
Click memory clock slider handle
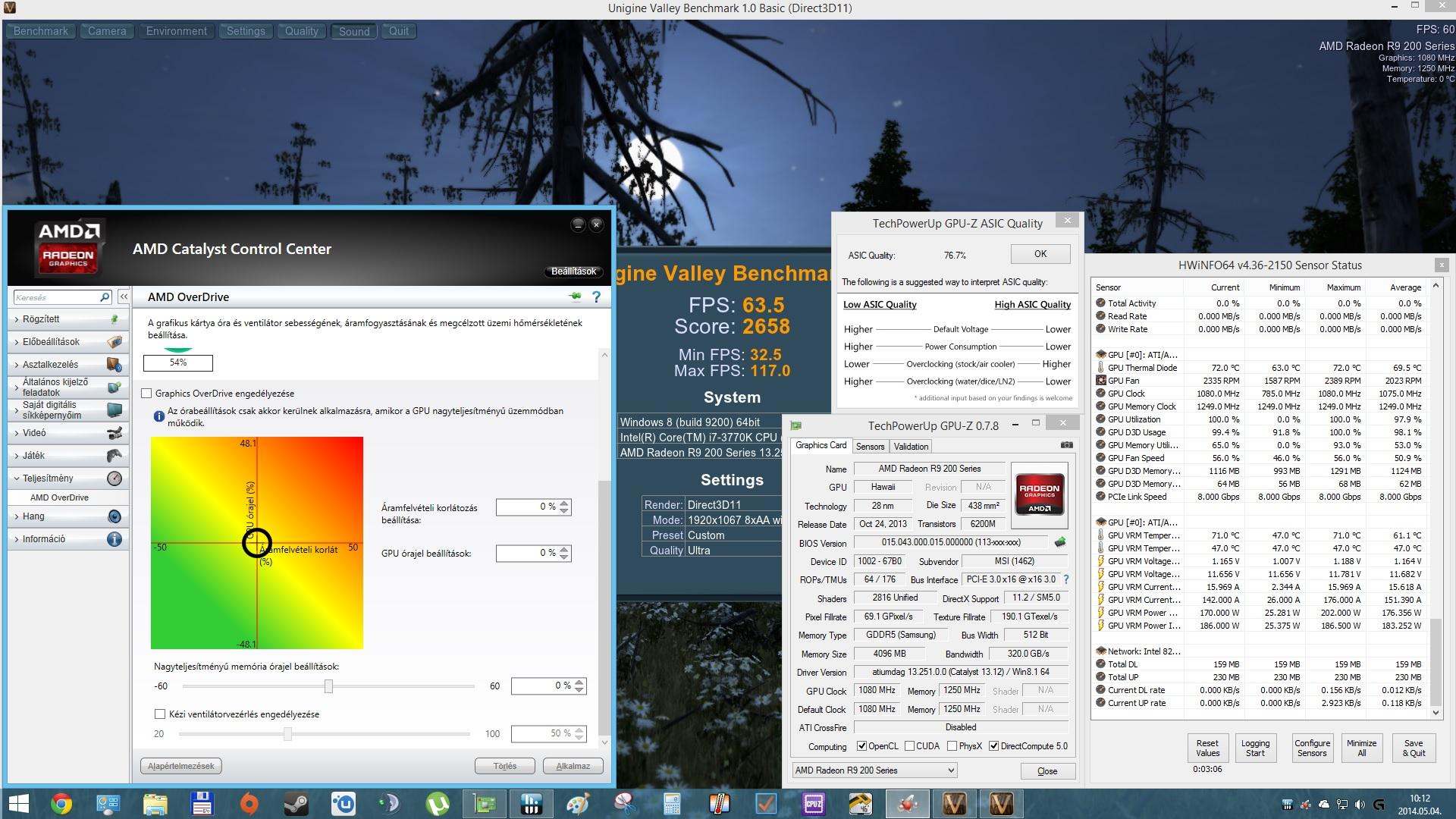point(328,686)
